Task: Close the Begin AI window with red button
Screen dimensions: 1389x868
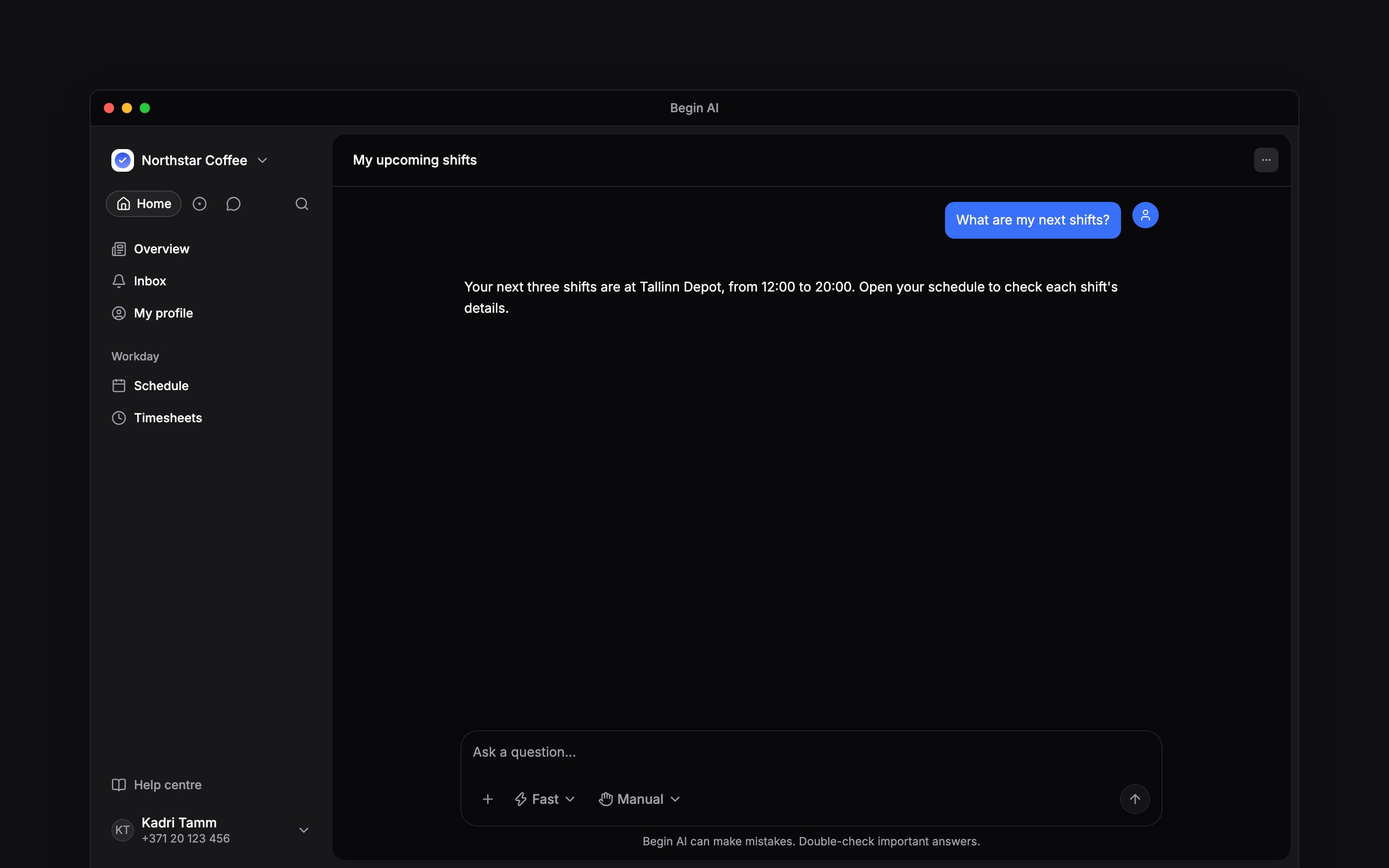Action: coord(109,108)
